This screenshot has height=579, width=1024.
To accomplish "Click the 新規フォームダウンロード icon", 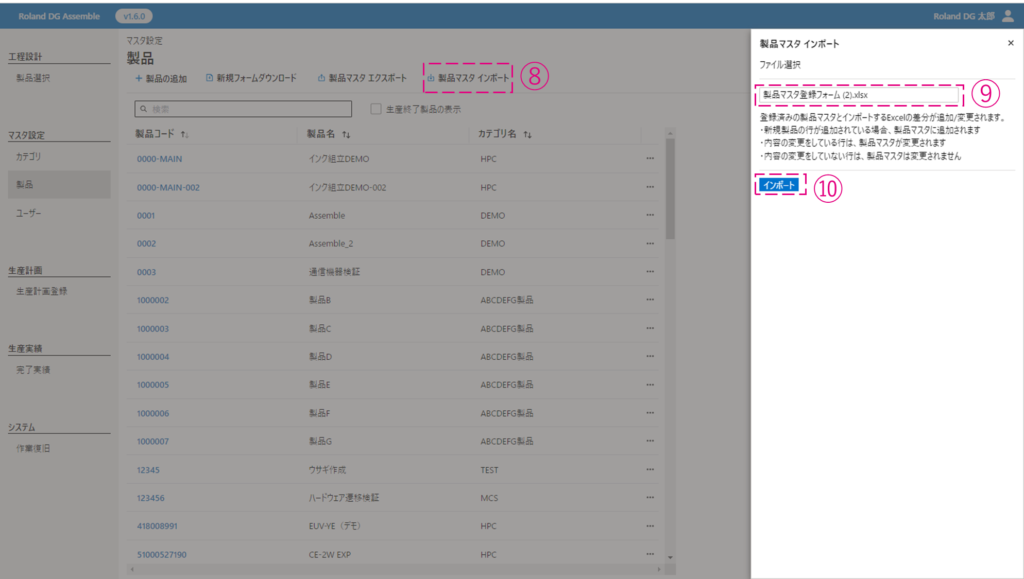I will click(209, 78).
